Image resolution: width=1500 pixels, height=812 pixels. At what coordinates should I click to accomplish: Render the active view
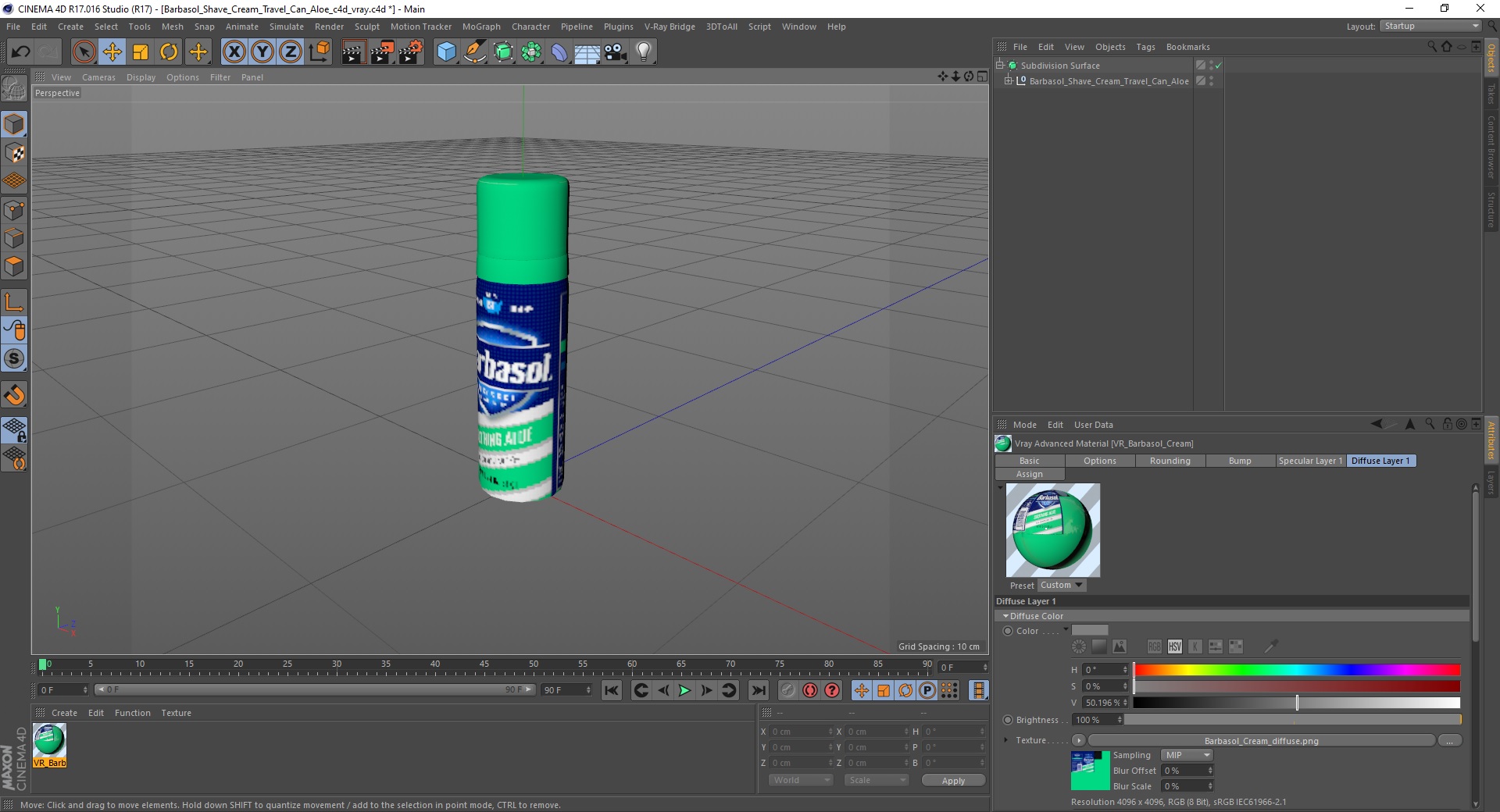click(x=353, y=52)
